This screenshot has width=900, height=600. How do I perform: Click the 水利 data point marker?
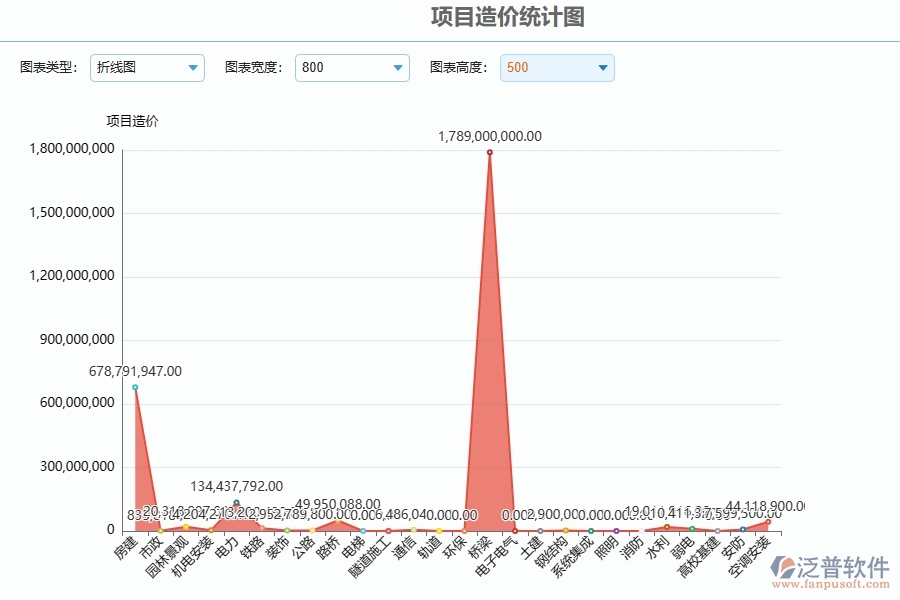tap(666, 527)
